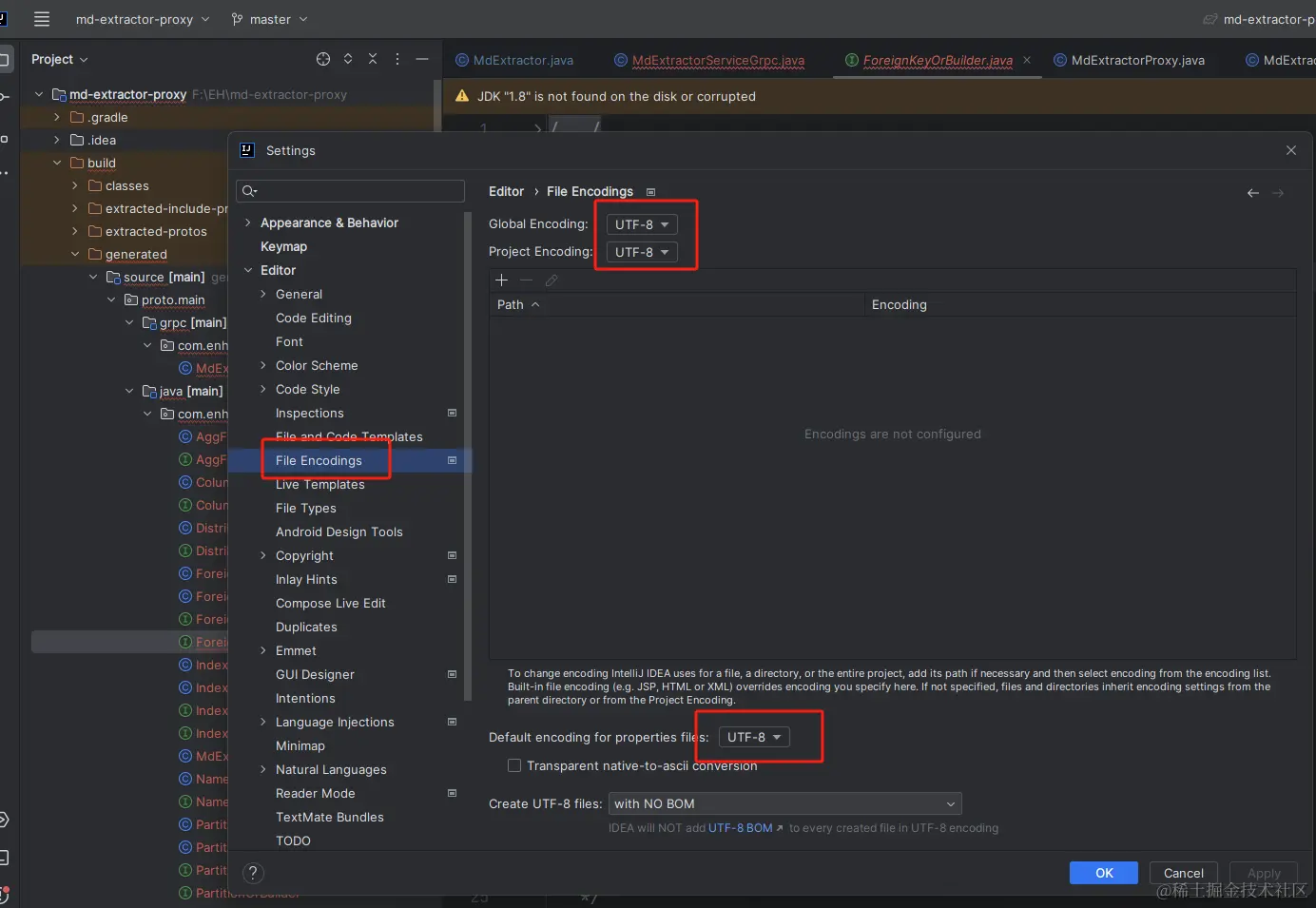
Task: Click project-level icon on GUI Designer row
Action: click(x=452, y=674)
